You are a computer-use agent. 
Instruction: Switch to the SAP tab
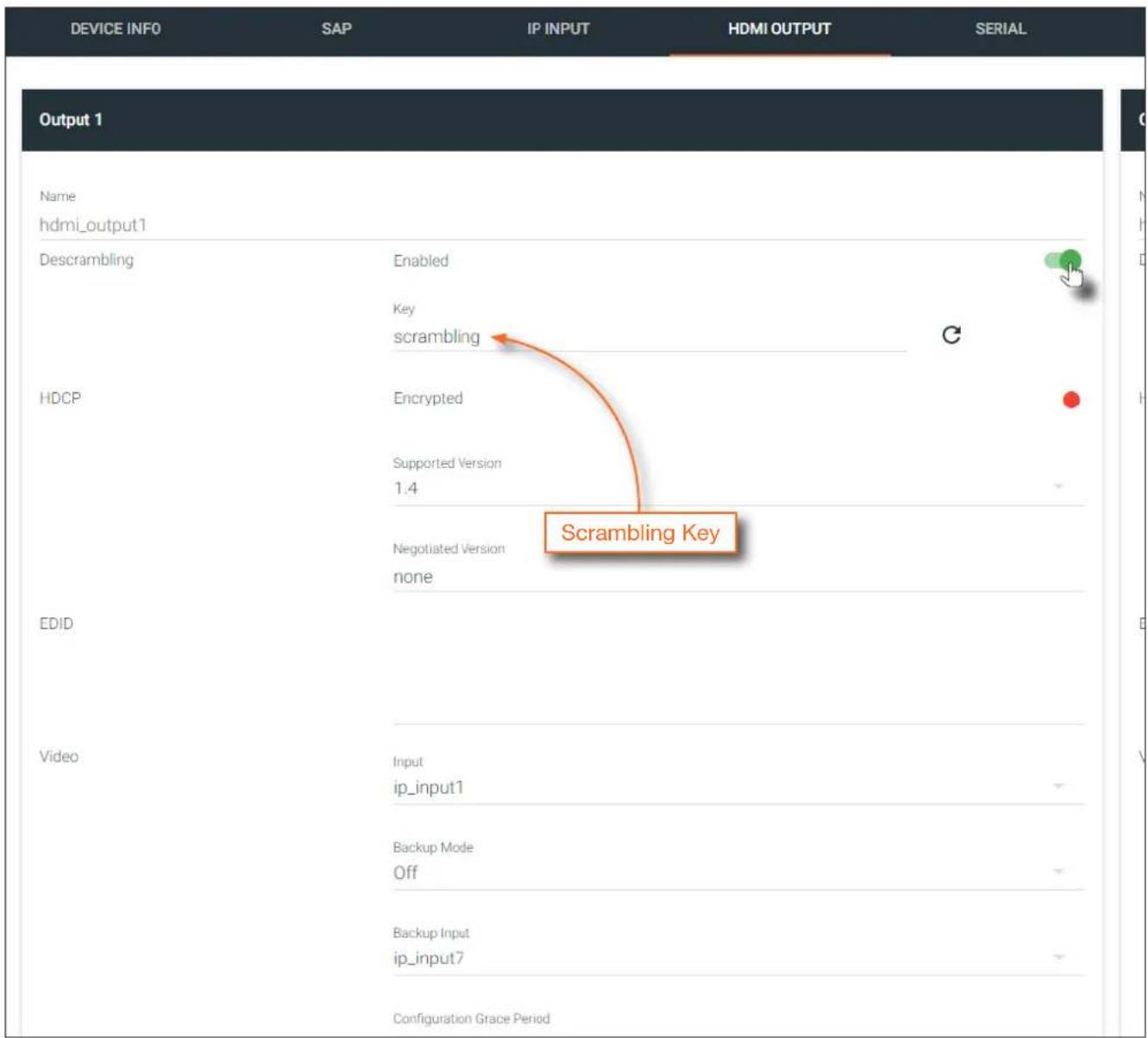coord(336,28)
